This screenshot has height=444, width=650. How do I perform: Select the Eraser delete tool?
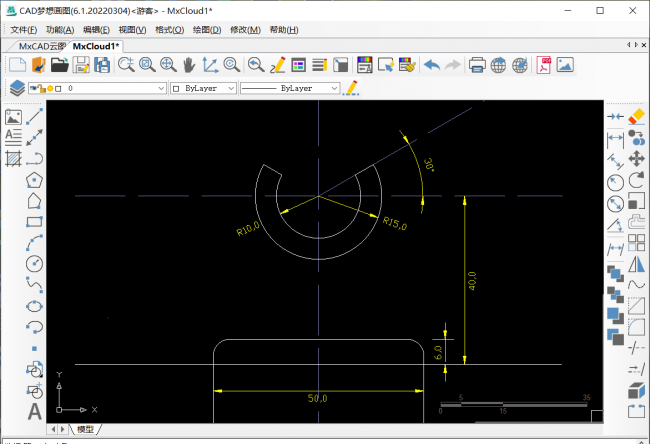pos(636,116)
